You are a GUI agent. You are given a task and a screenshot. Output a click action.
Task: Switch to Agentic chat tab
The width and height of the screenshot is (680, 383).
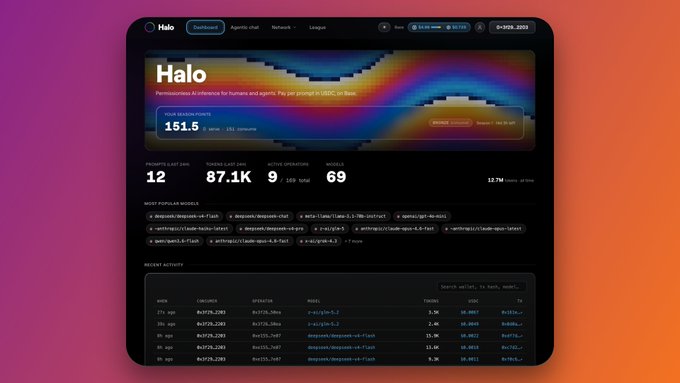click(x=245, y=27)
